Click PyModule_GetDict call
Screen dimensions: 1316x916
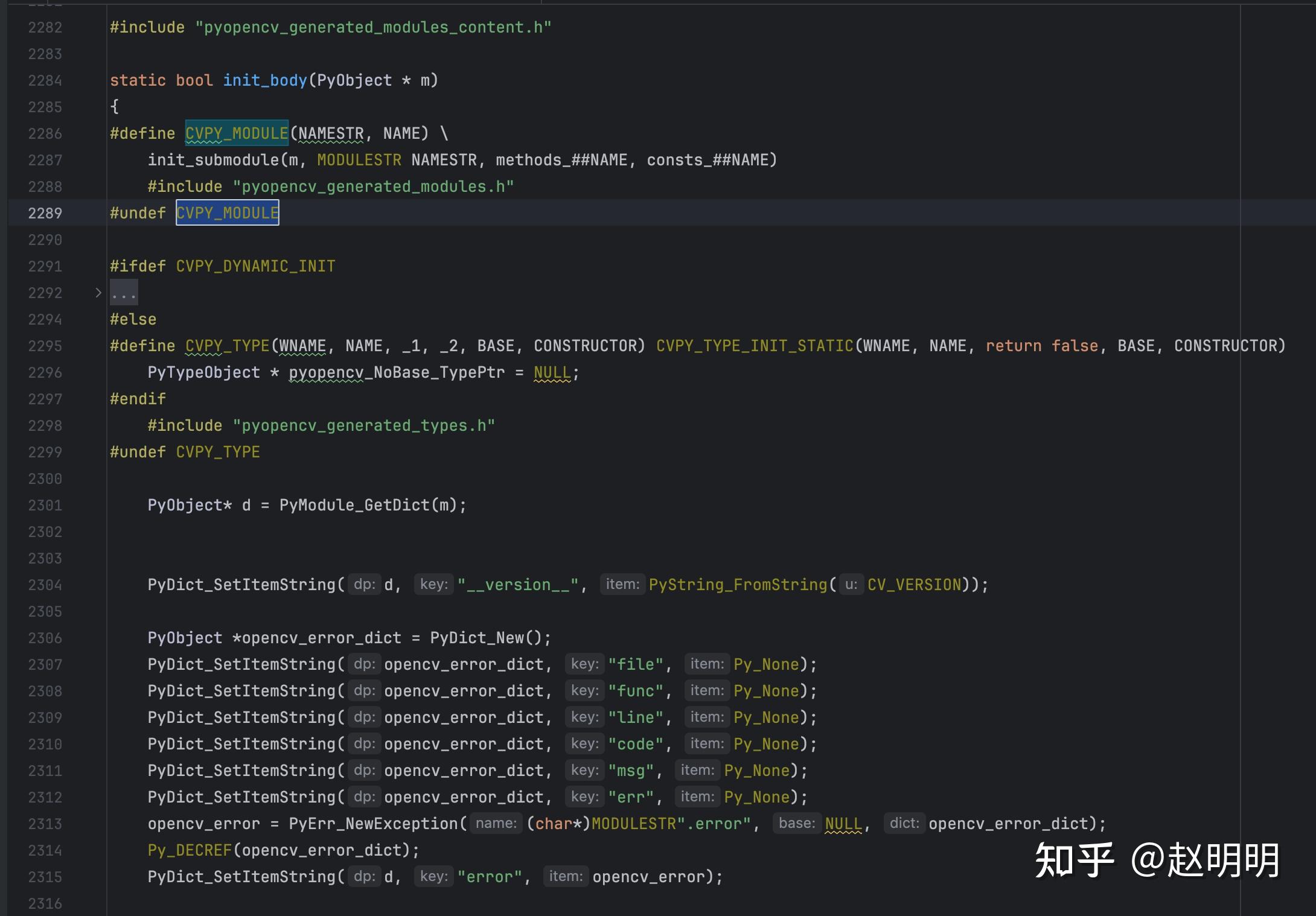pyautogui.click(x=354, y=505)
